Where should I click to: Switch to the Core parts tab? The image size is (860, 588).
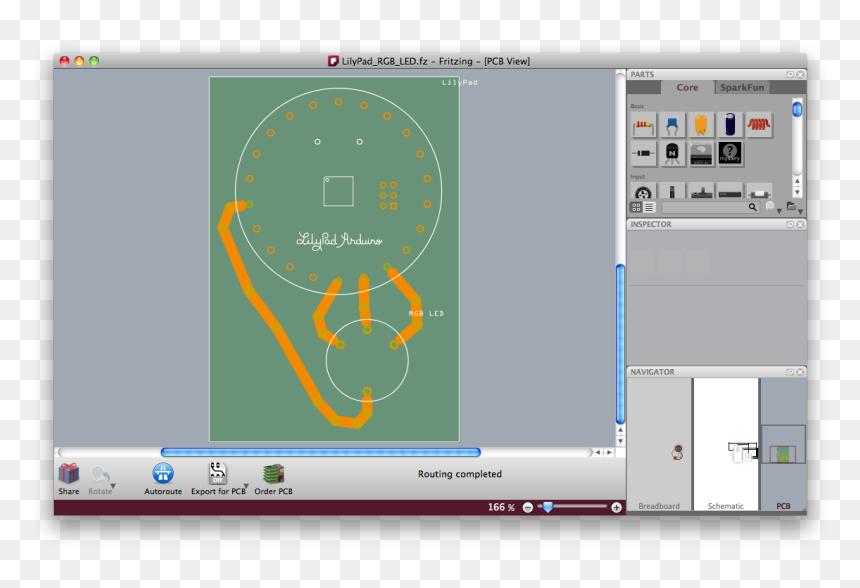(687, 87)
